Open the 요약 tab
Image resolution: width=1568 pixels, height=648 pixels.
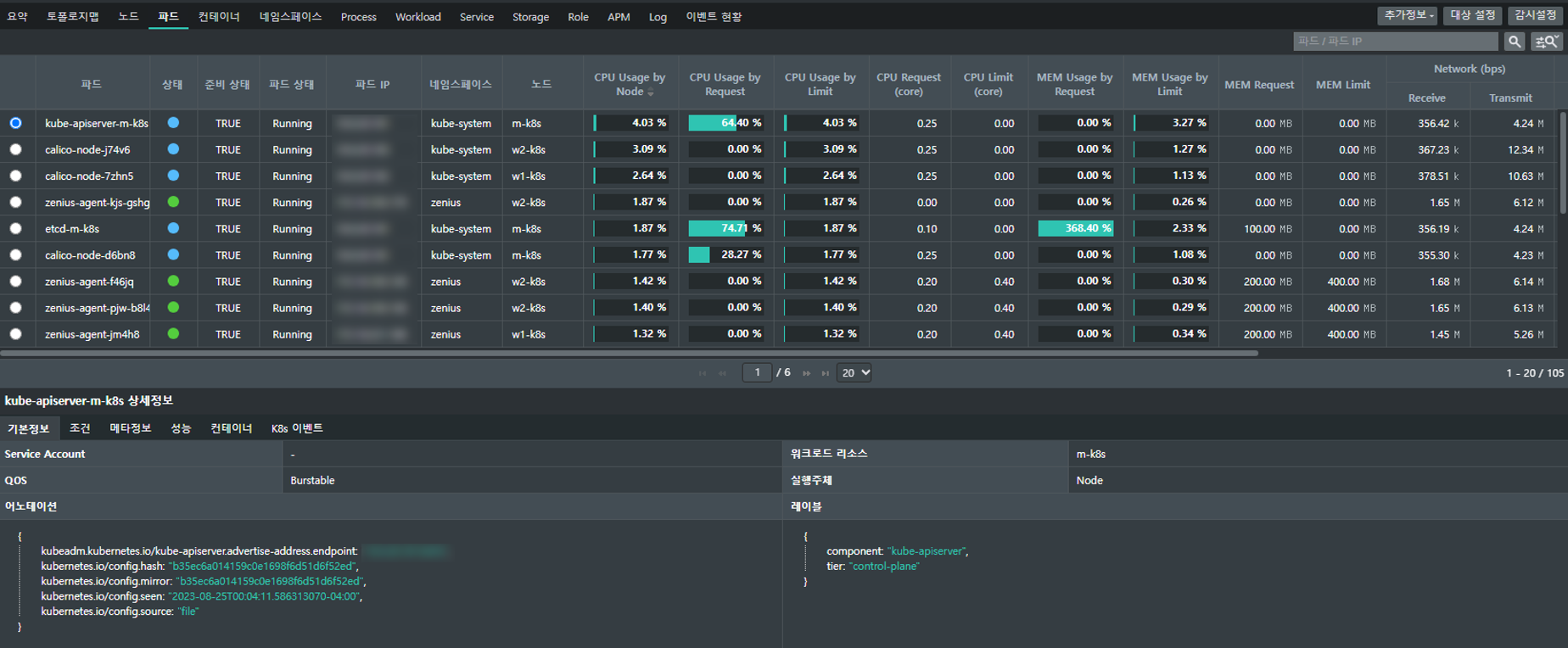click(x=17, y=16)
